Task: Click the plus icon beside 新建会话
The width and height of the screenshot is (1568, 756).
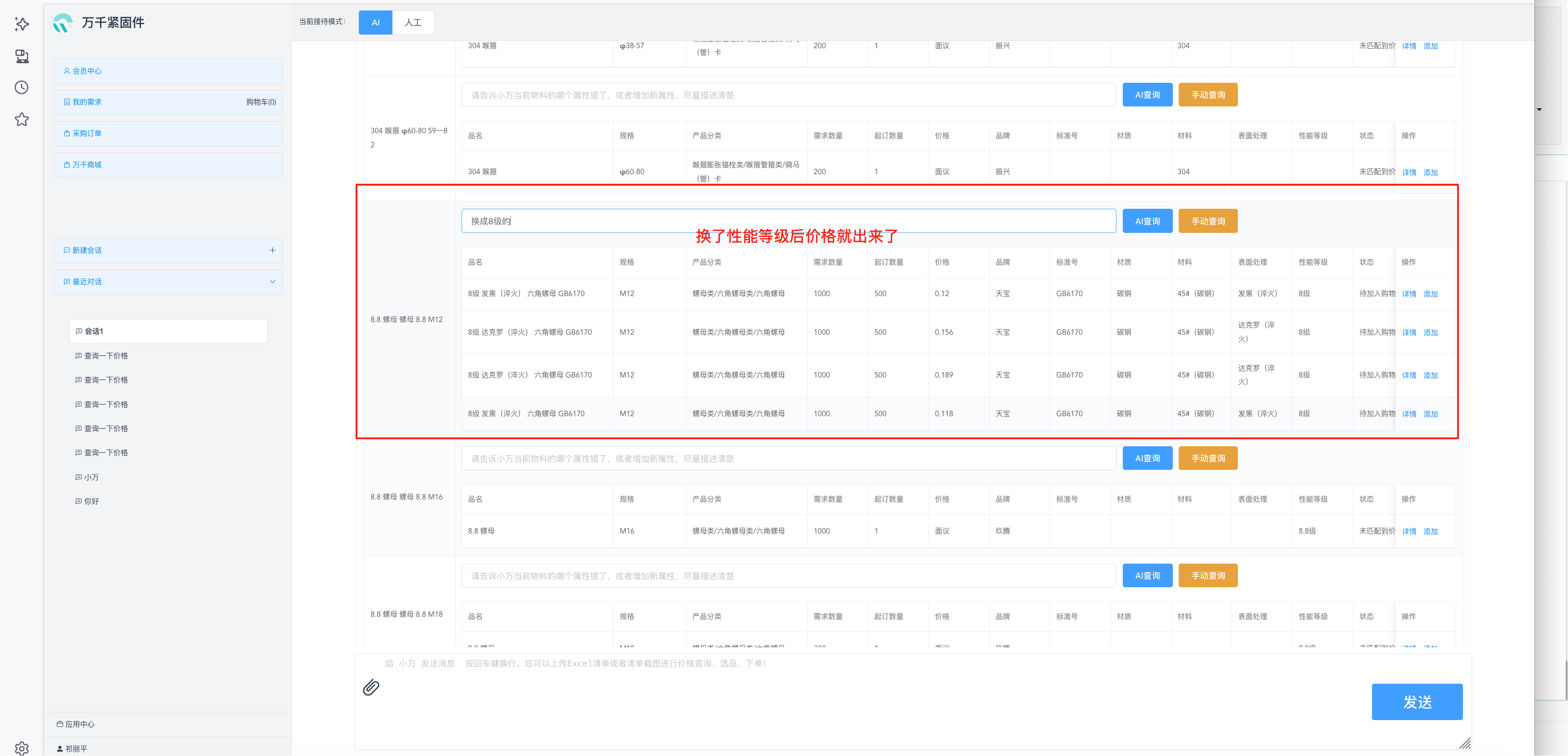Action: pos(272,250)
